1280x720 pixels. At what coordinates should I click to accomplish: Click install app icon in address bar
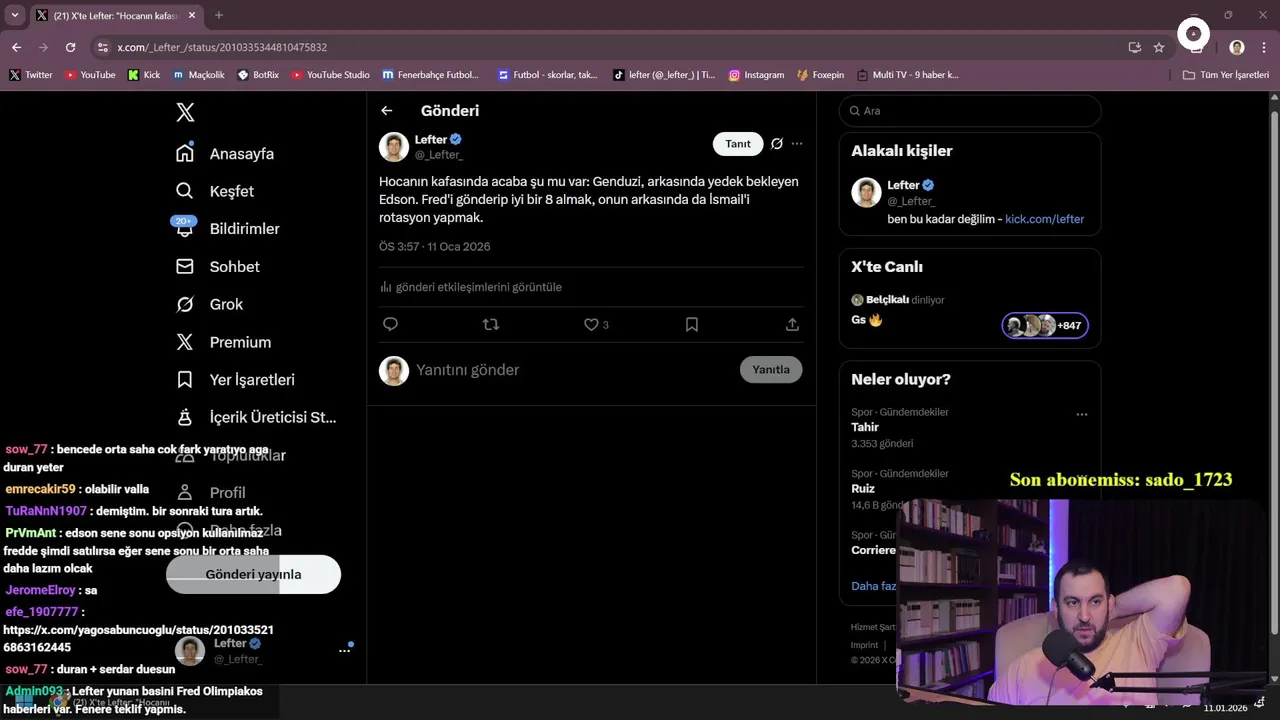1134,47
